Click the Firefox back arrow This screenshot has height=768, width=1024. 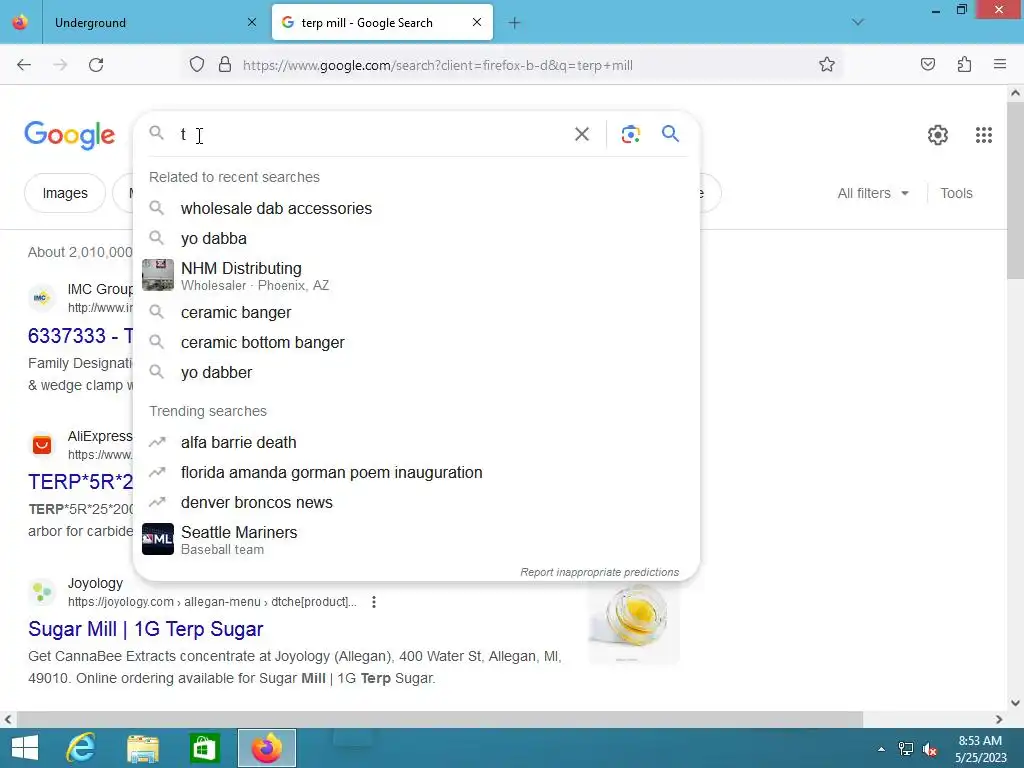click(x=24, y=65)
